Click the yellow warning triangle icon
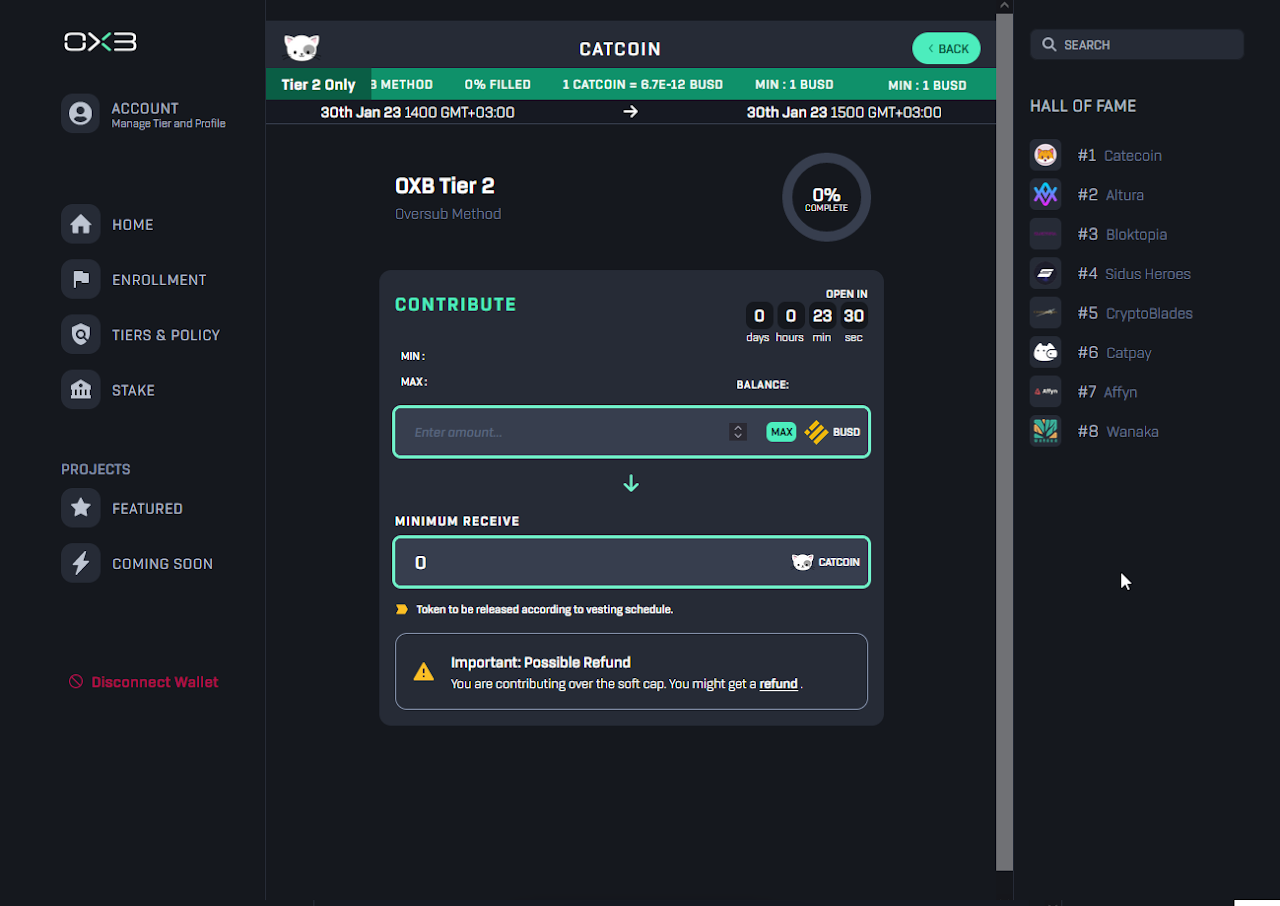The image size is (1280, 906). tap(424, 672)
